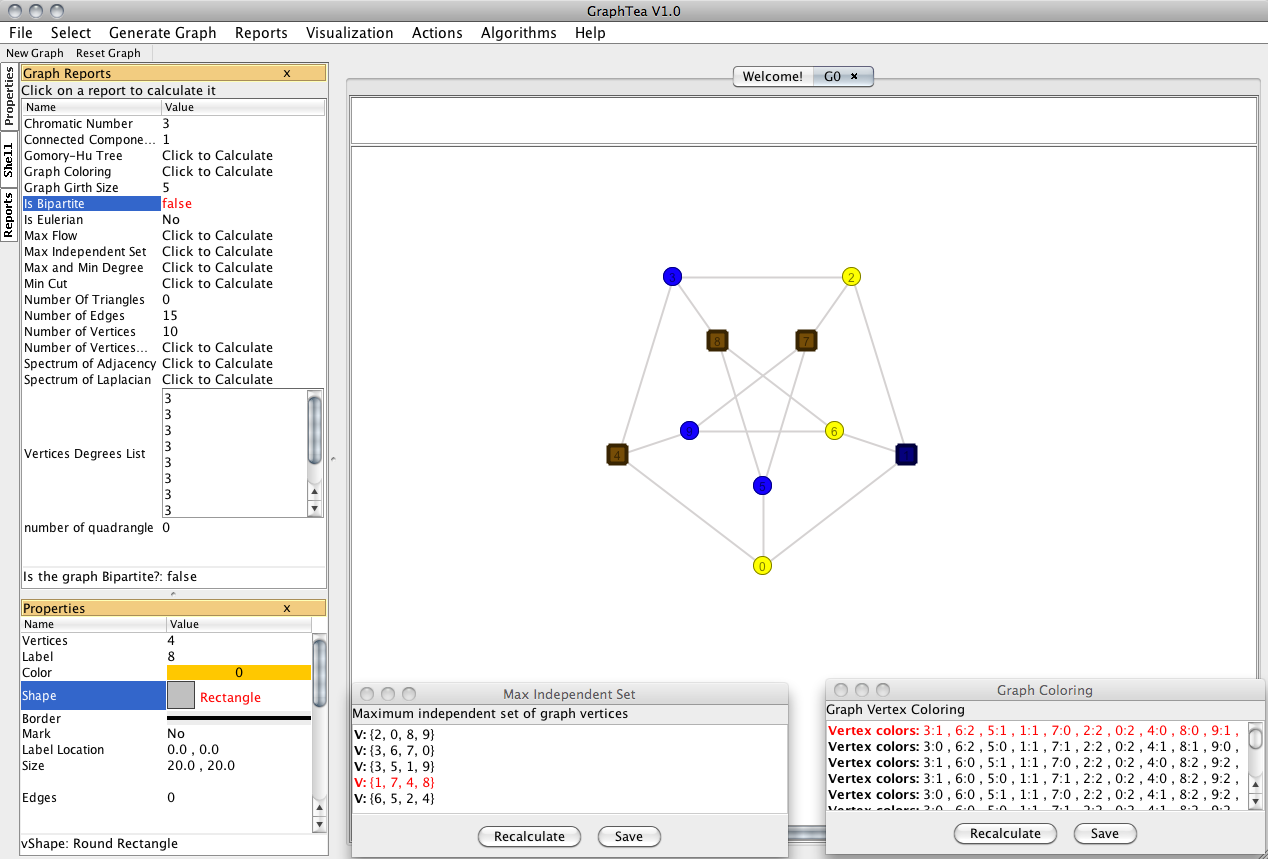This screenshot has width=1268, height=859.
Task: Select yellow vertex 6 in the graph
Action: [834, 431]
